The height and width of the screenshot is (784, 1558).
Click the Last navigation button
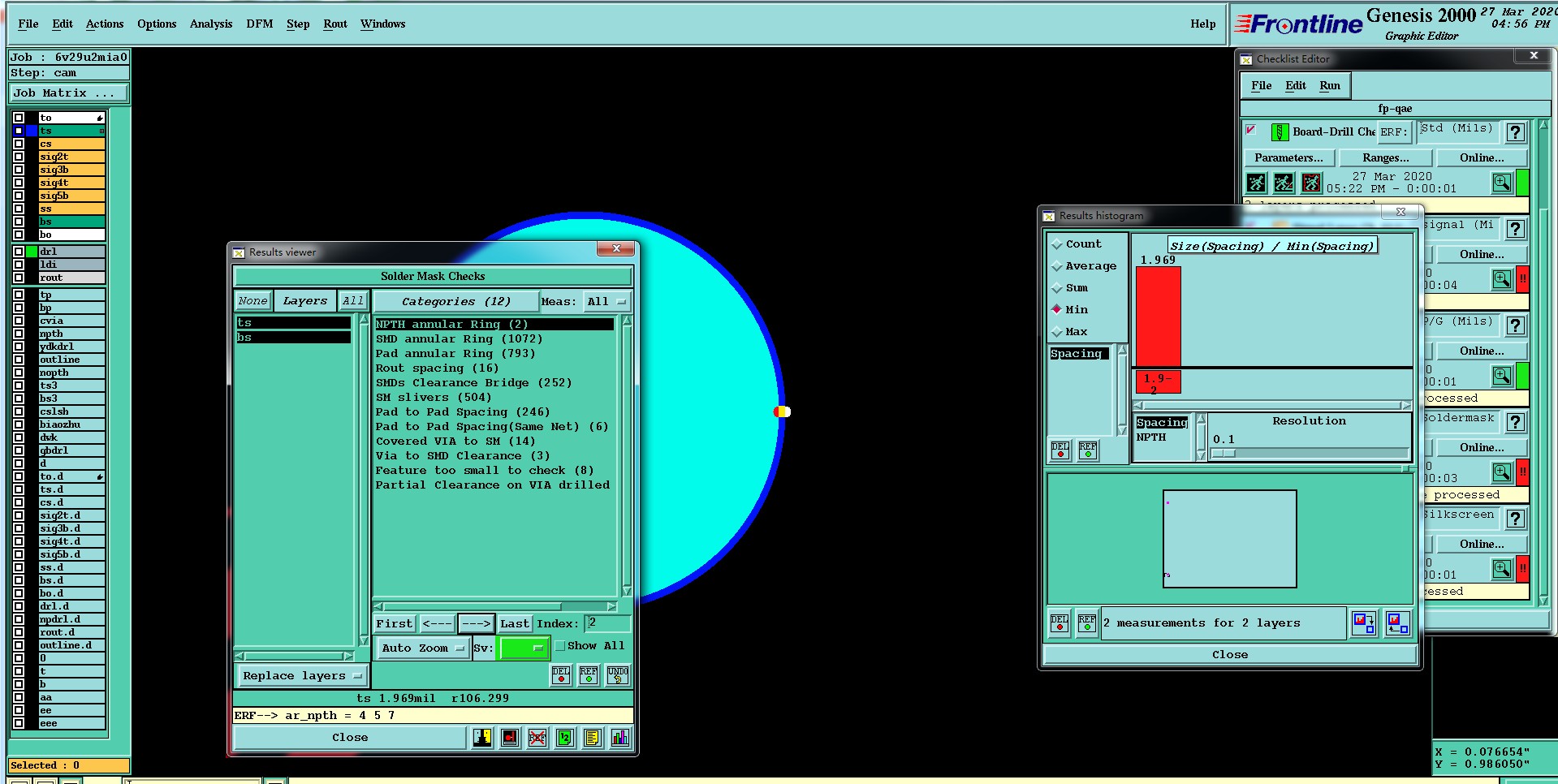[515, 624]
